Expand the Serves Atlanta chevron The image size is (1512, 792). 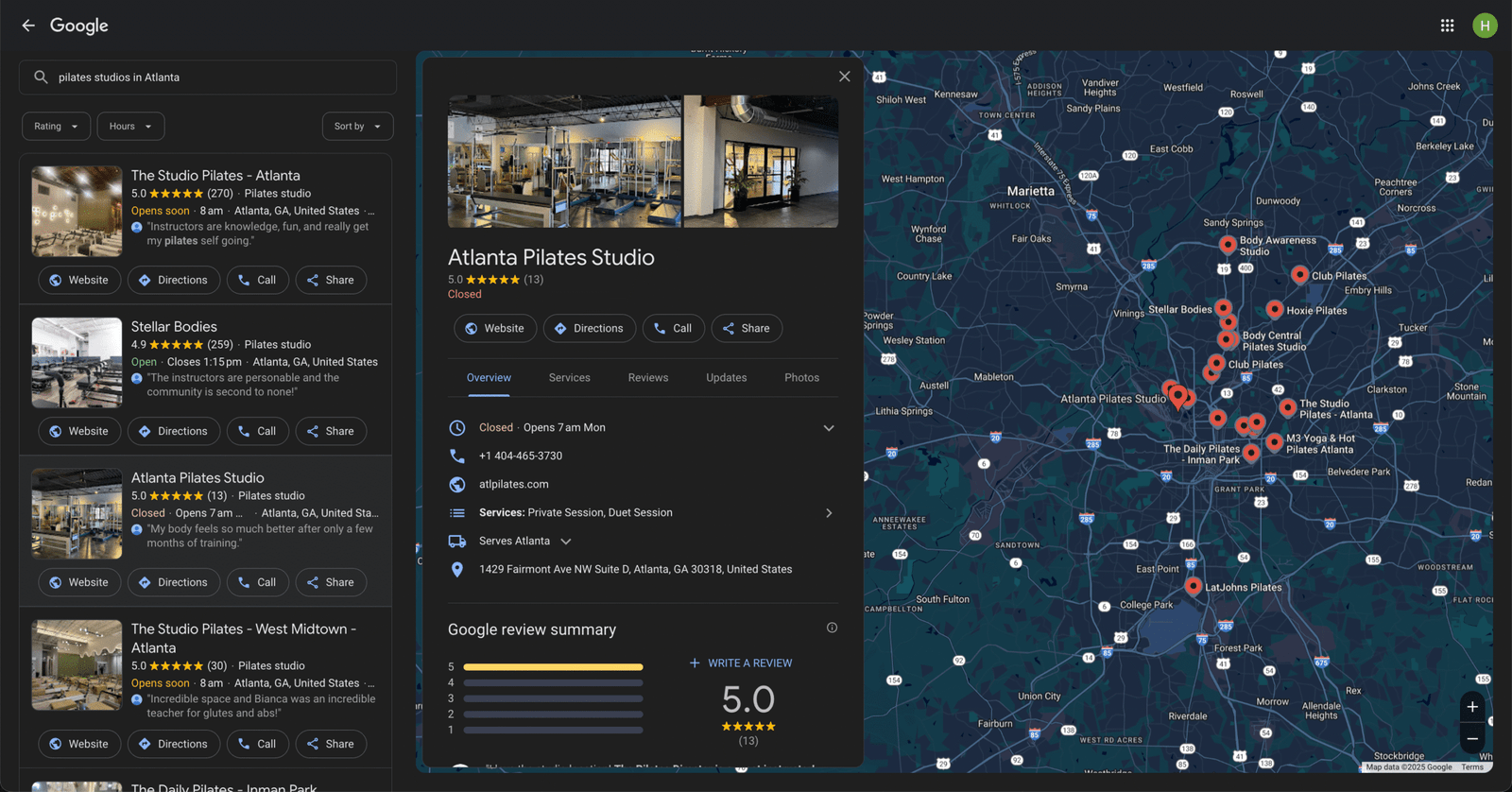click(566, 542)
